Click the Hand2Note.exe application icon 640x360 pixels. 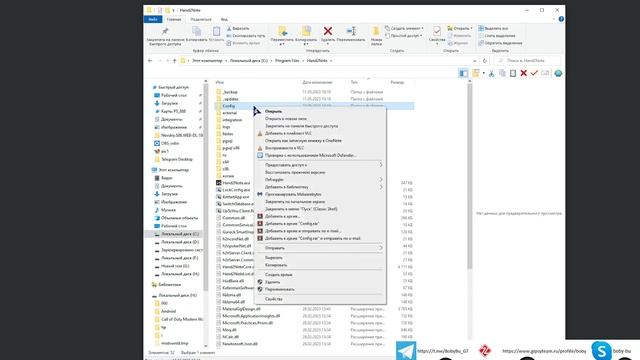pos(219,183)
